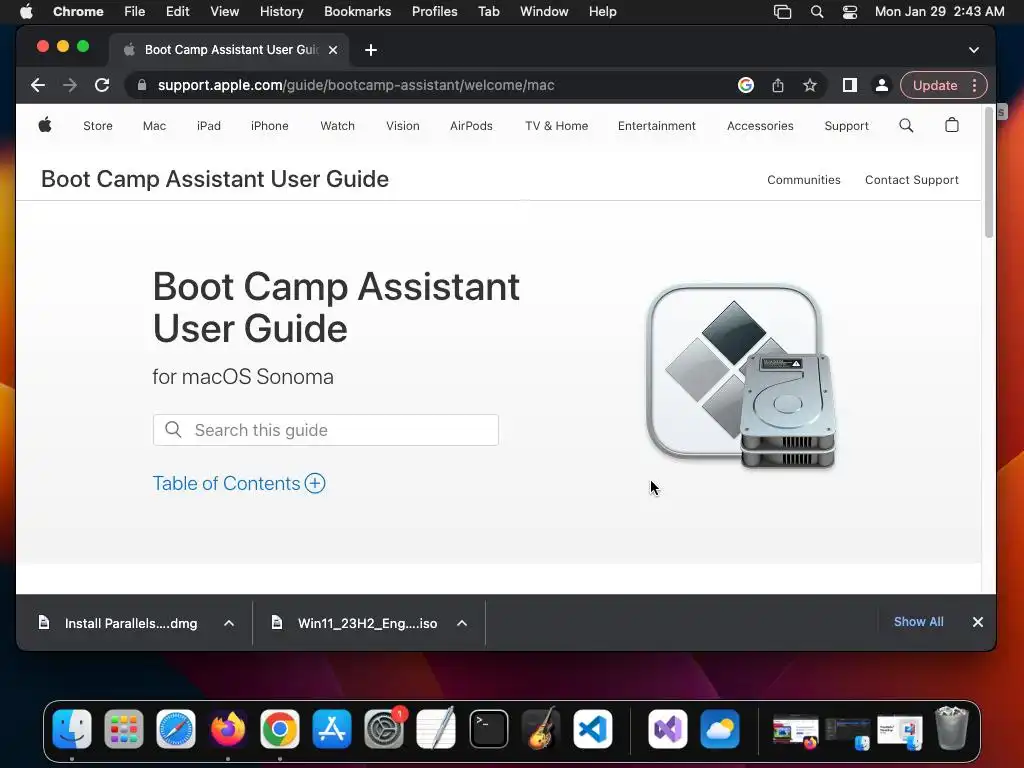Open the Entertainment section
Image resolution: width=1024 pixels, height=768 pixels.
point(657,125)
